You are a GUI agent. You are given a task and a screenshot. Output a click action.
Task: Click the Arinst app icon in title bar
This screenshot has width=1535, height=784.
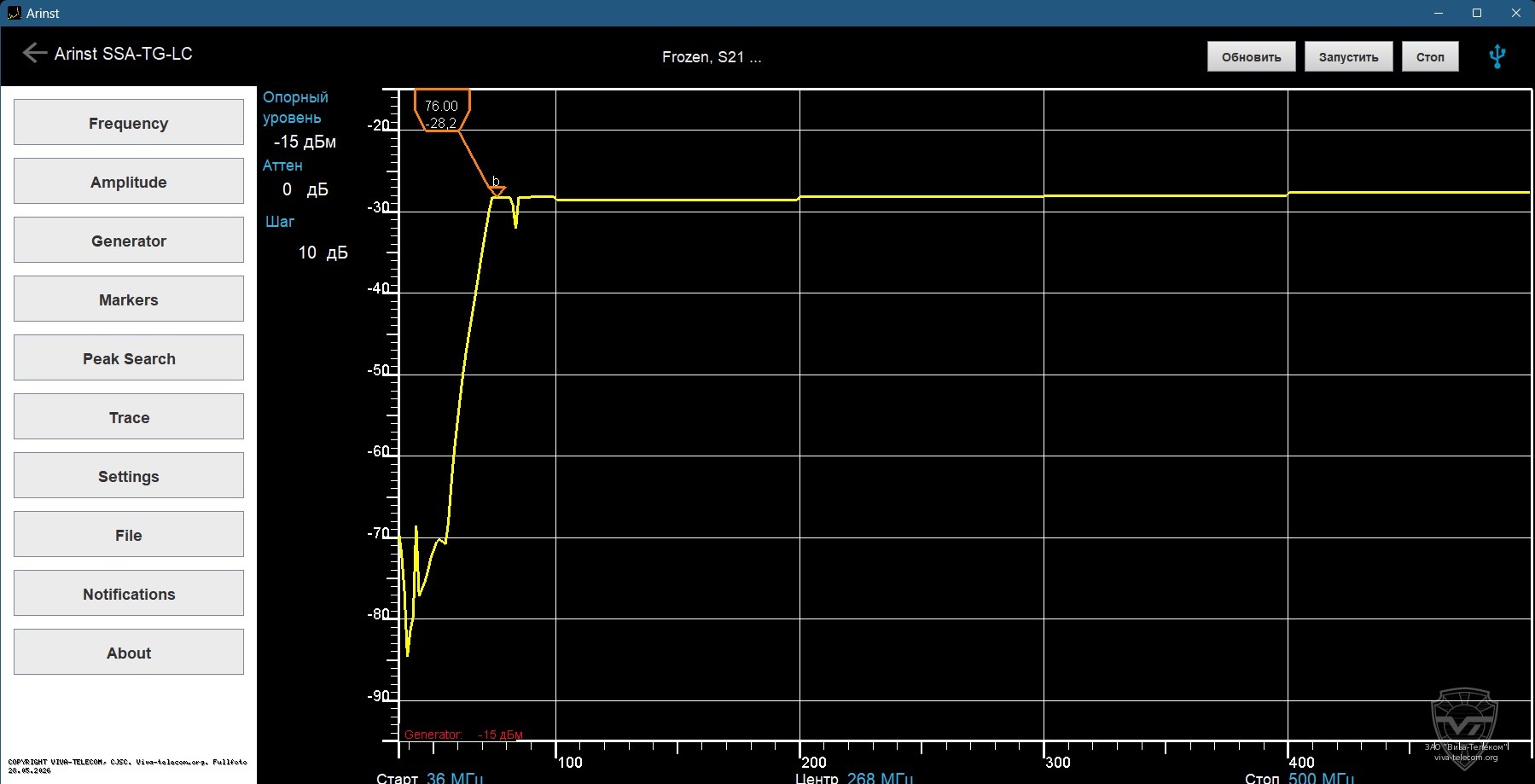pyautogui.click(x=14, y=13)
